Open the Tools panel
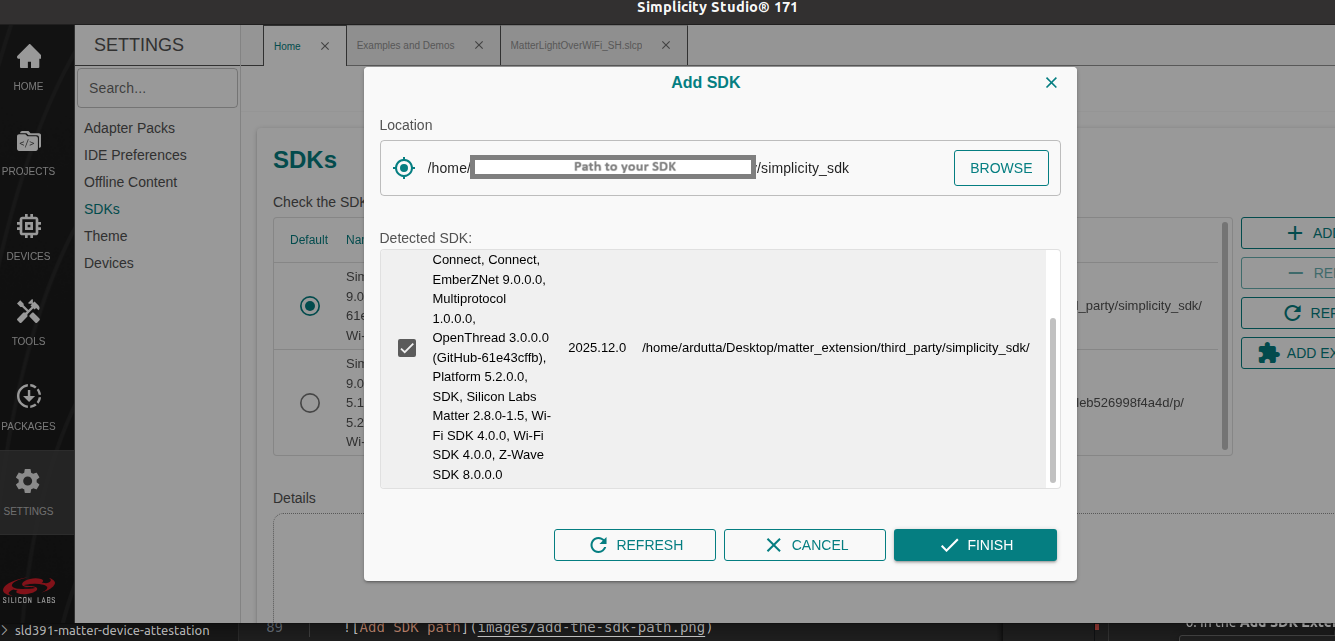The height and width of the screenshot is (641, 1335). (27, 318)
